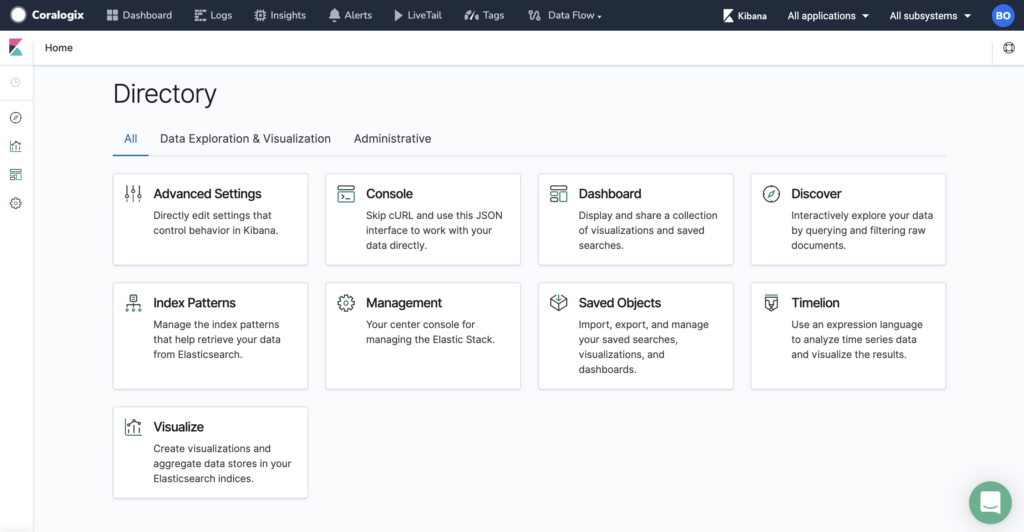Viewport: 1024px width, 532px height.
Task: Click the Home breadcrumb
Action: (59, 48)
